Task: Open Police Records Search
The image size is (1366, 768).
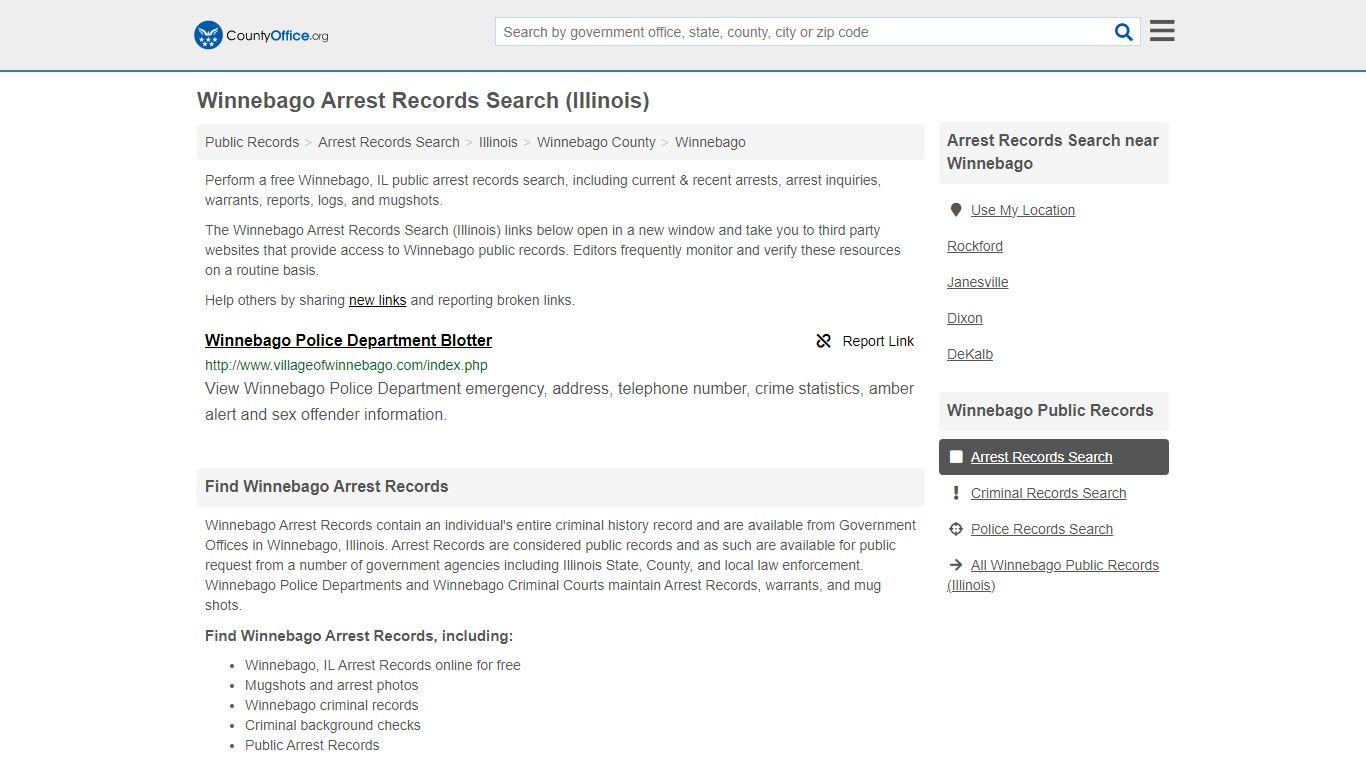Action: [1042, 529]
